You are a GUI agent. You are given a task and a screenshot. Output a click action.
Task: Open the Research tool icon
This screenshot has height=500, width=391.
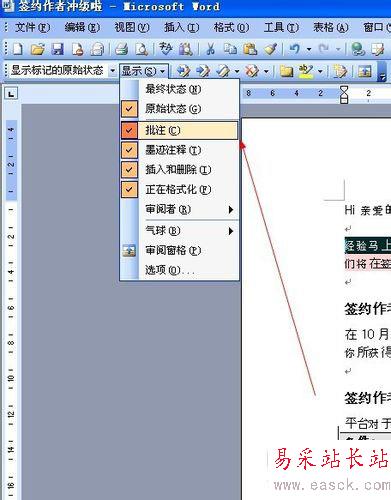(x=185, y=49)
